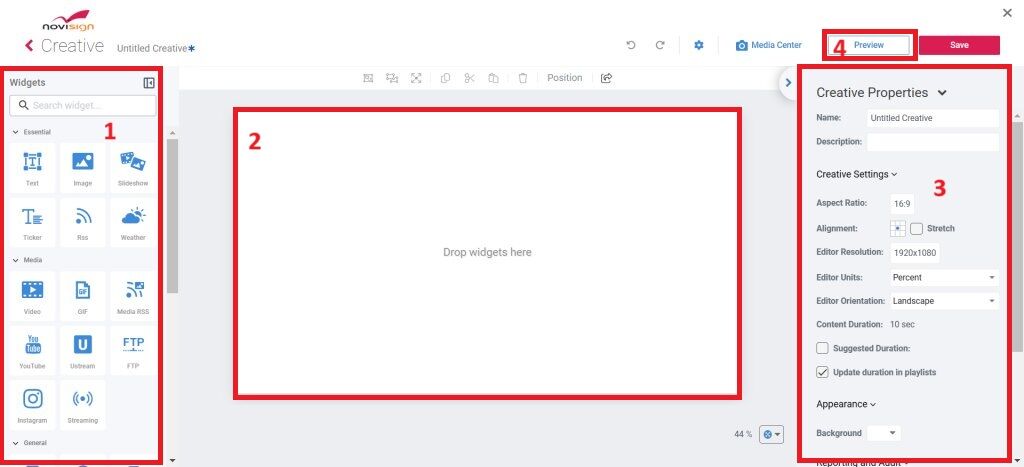This screenshot has height=467, width=1024.
Task: Open the Background color picker
Action: (x=884, y=433)
